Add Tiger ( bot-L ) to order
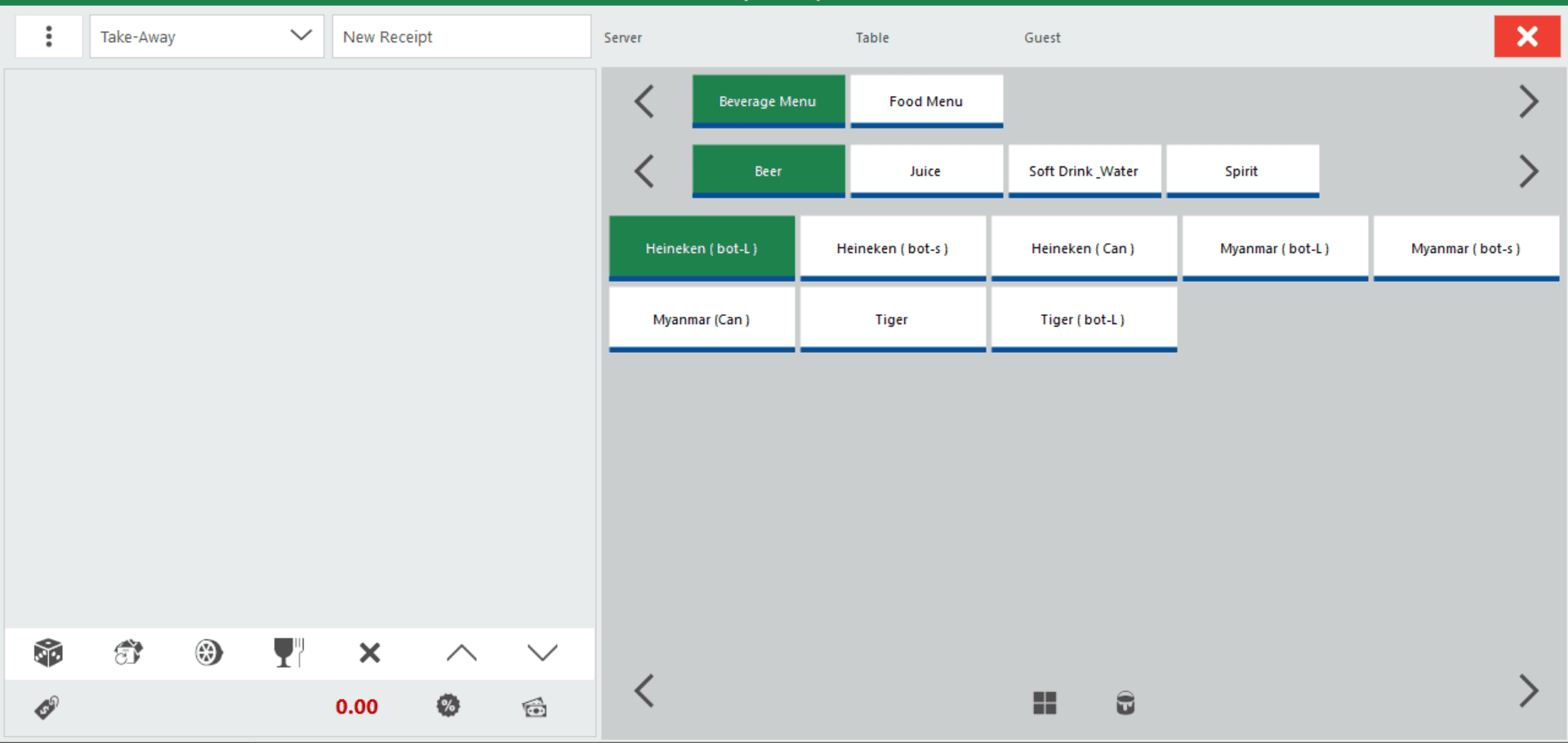This screenshot has width=1568, height=743. point(1085,320)
